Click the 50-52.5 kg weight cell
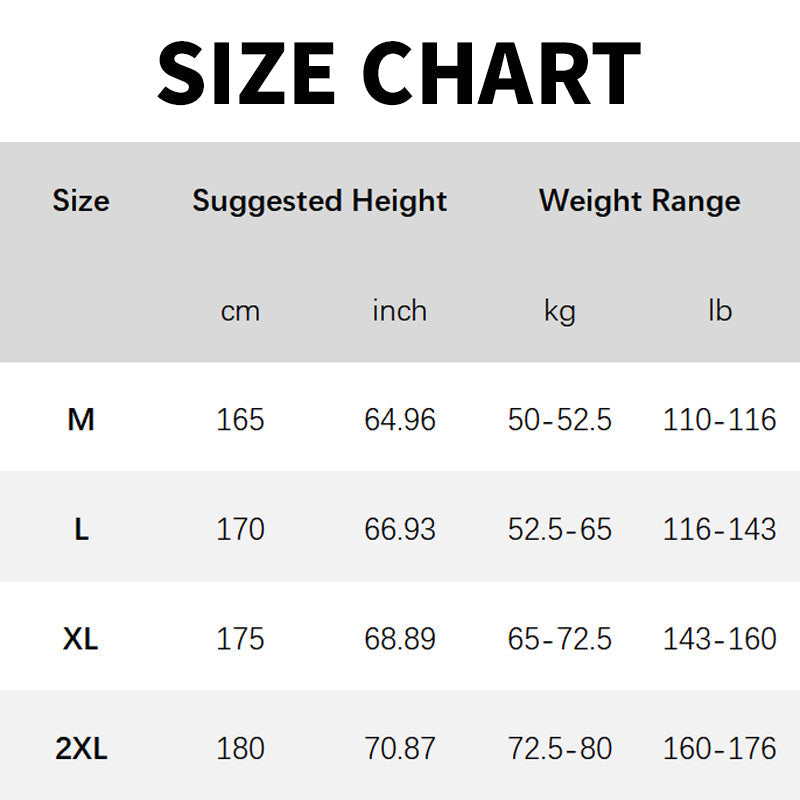The image size is (800, 800). pos(560,419)
